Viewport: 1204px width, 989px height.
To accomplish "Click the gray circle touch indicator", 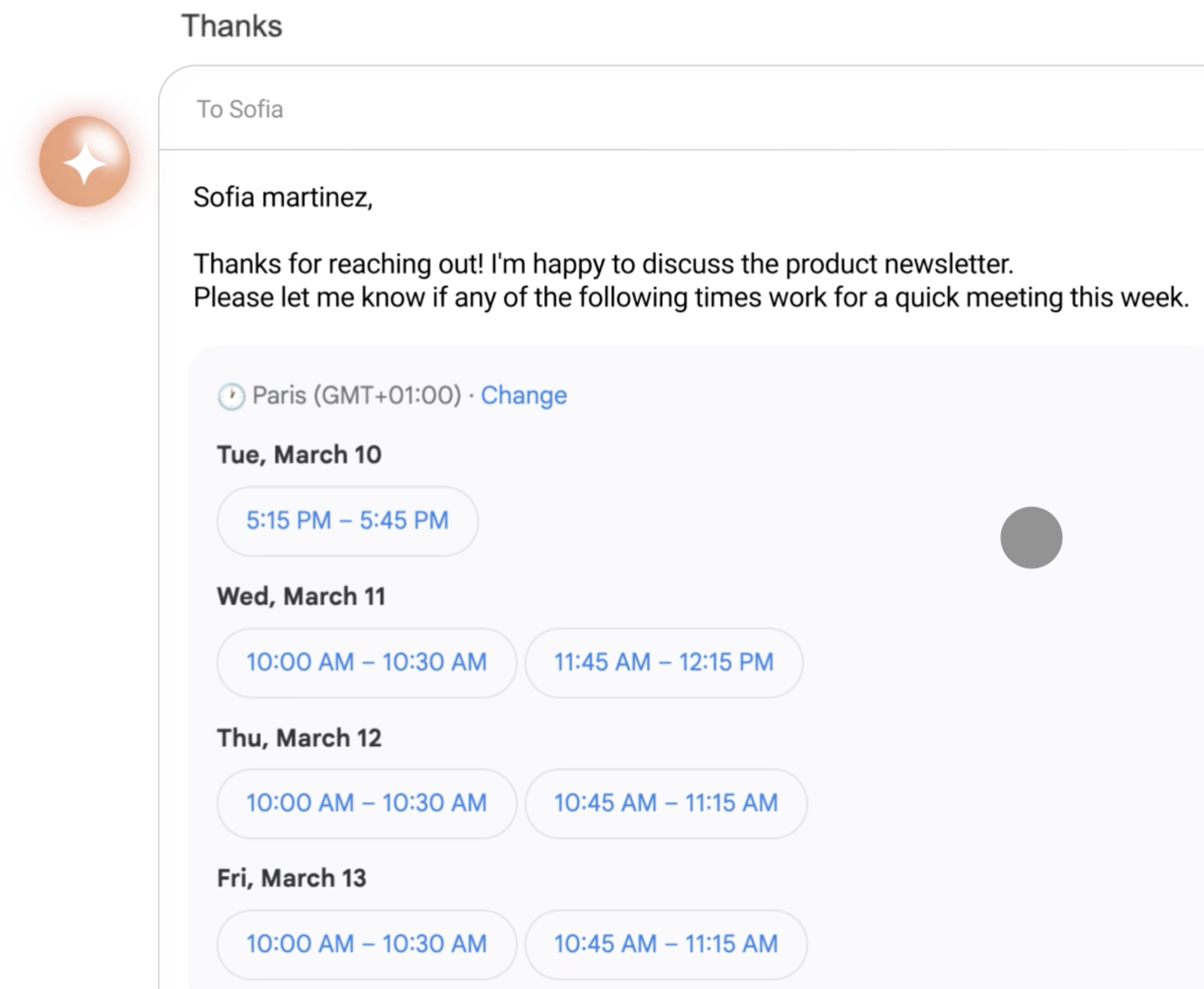I will pyautogui.click(x=1031, y=537).
